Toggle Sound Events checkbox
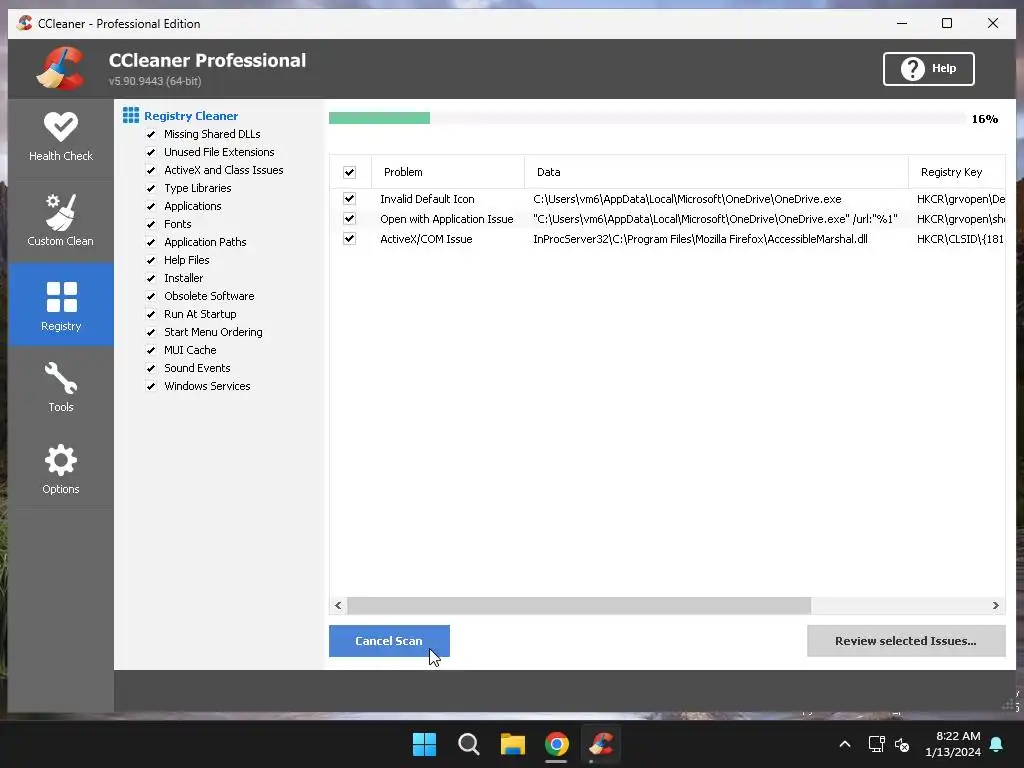This screenshot has height=768, width=1024. (x=151, y=368)
